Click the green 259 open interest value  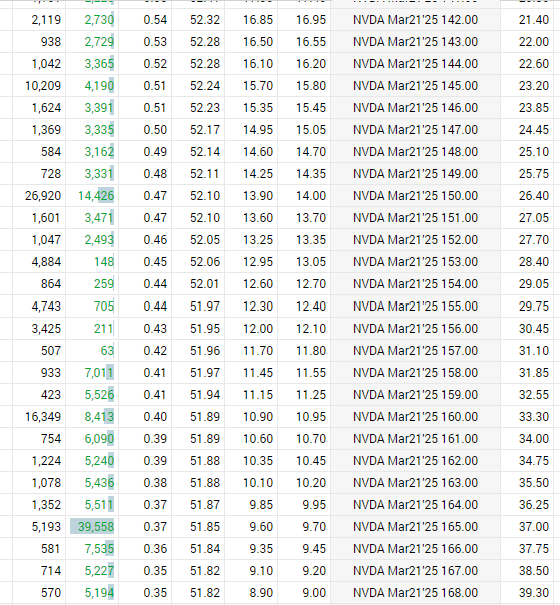click(104, 284)
